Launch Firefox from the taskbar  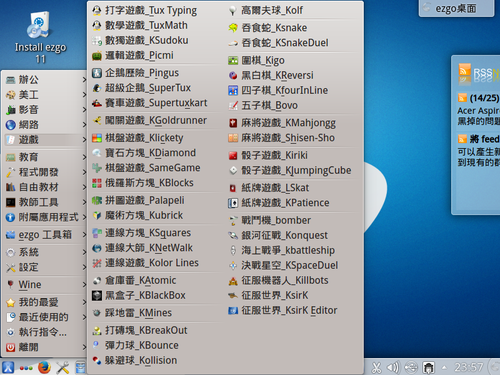pos(44,367)
